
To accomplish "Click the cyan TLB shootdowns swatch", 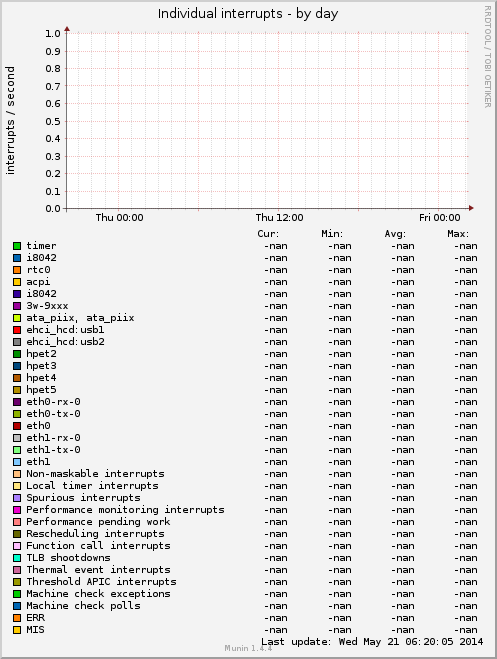I will tap(17, 558).
